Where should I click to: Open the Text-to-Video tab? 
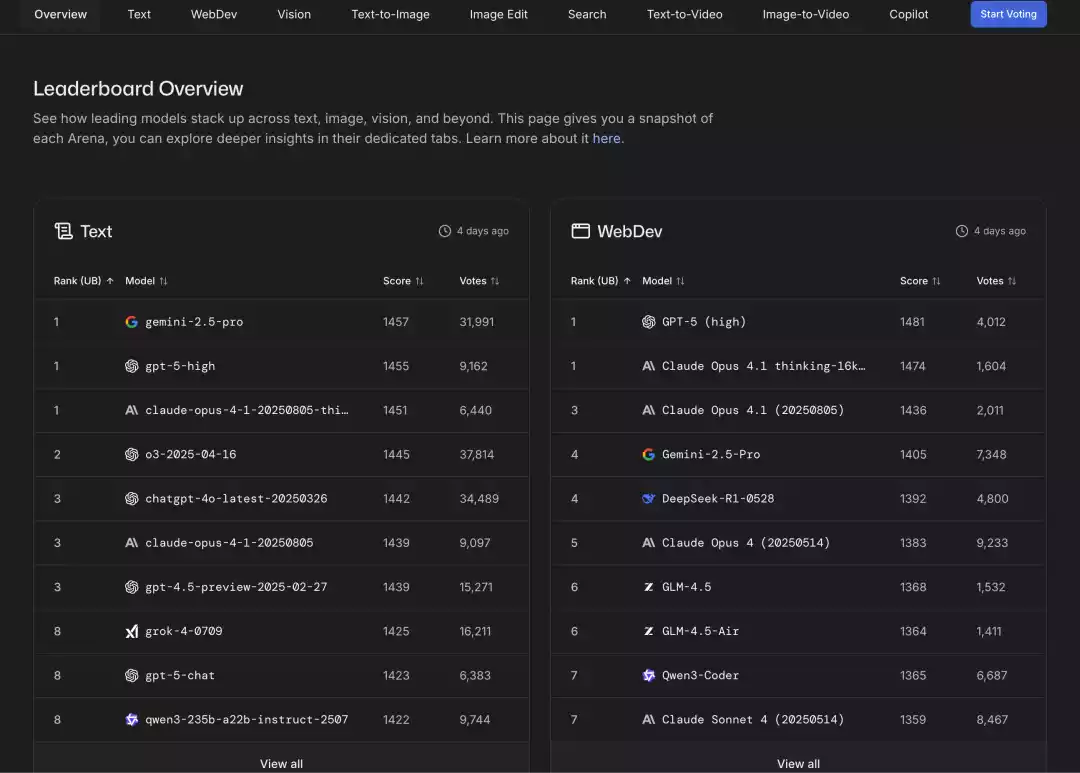click(x=685, y=14)
